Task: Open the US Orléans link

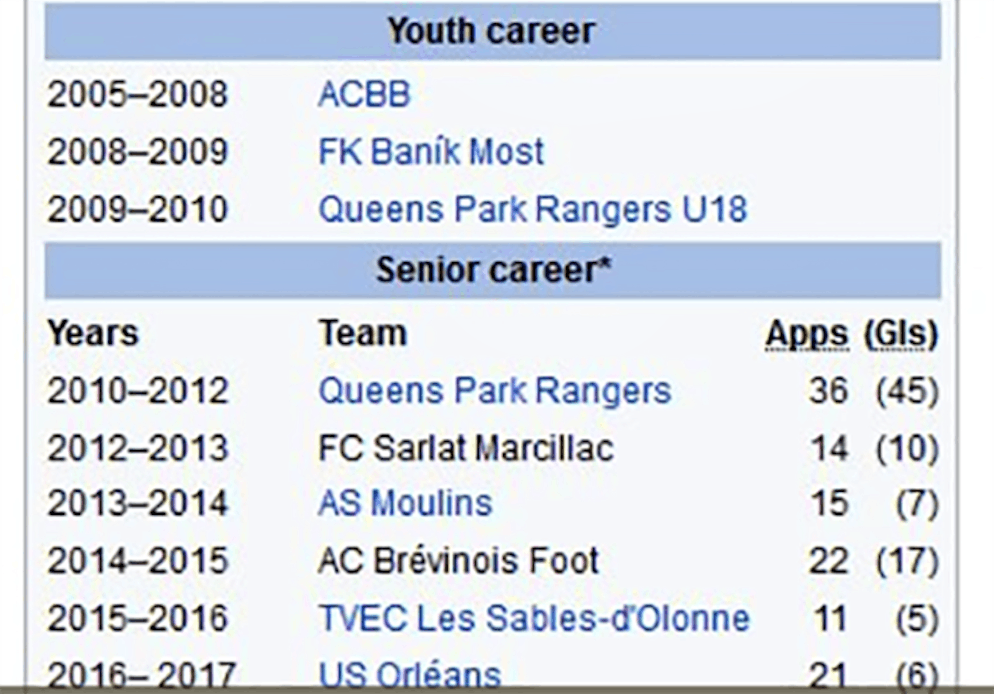Action: coord(410,674)
